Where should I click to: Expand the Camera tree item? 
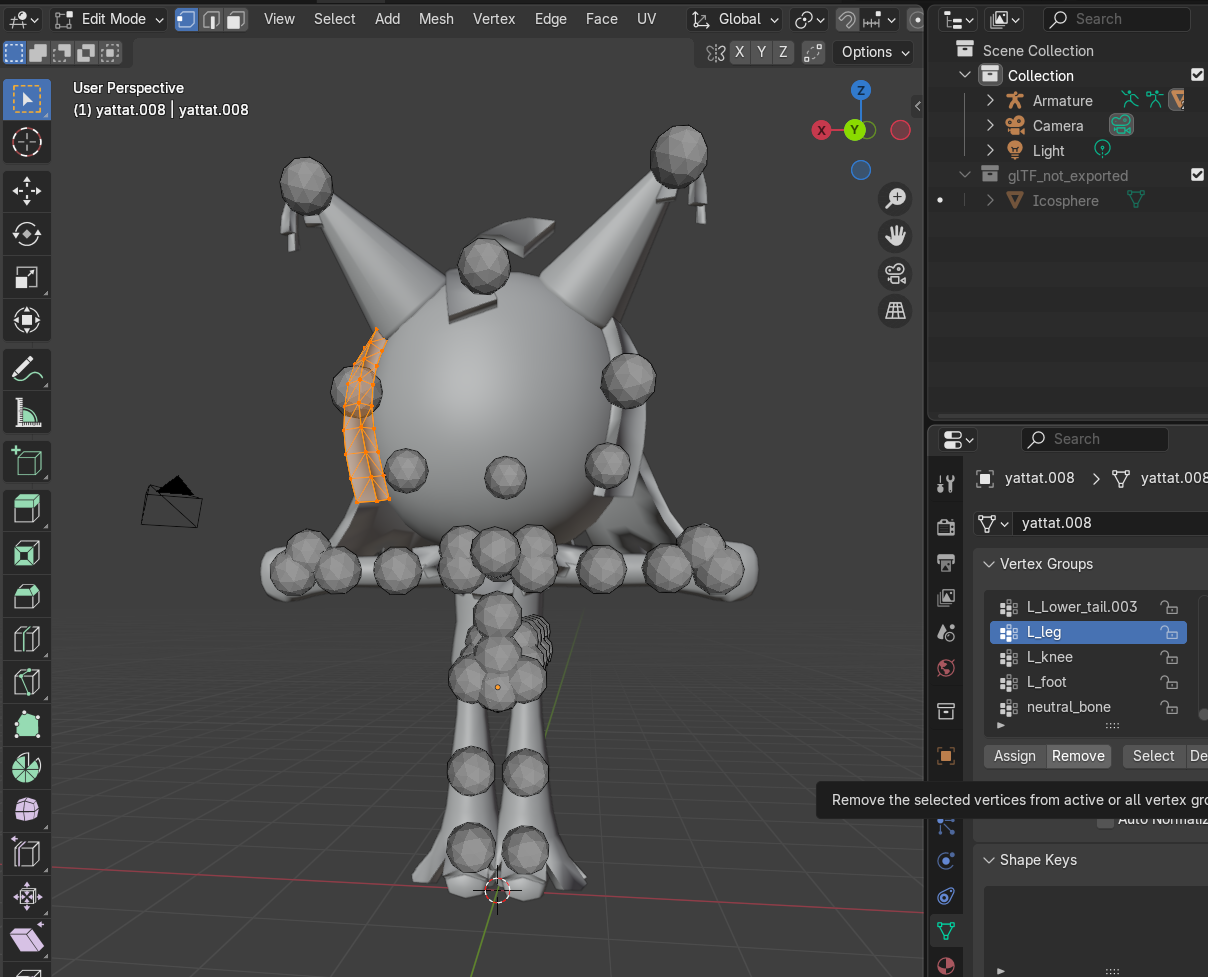(x=990, y=125)
